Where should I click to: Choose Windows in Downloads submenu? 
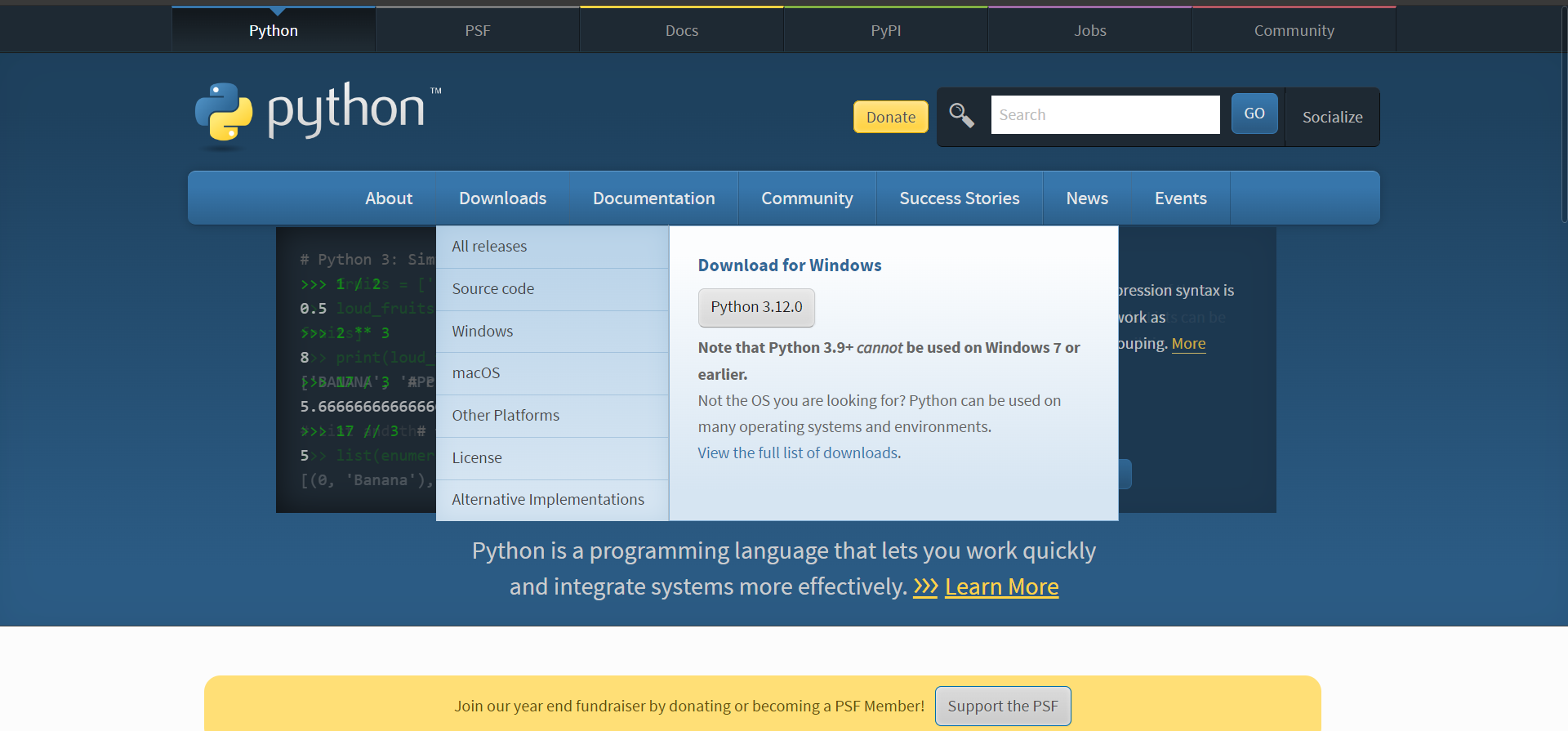[552, 332]
